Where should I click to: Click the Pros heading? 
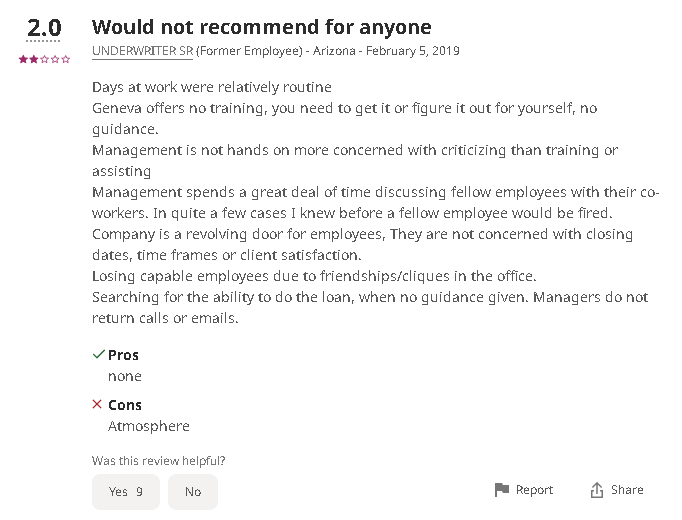(123, 355)
